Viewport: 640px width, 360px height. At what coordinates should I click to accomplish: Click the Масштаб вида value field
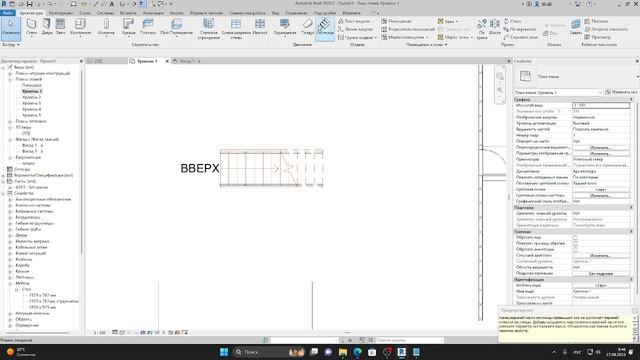(601, 105)
